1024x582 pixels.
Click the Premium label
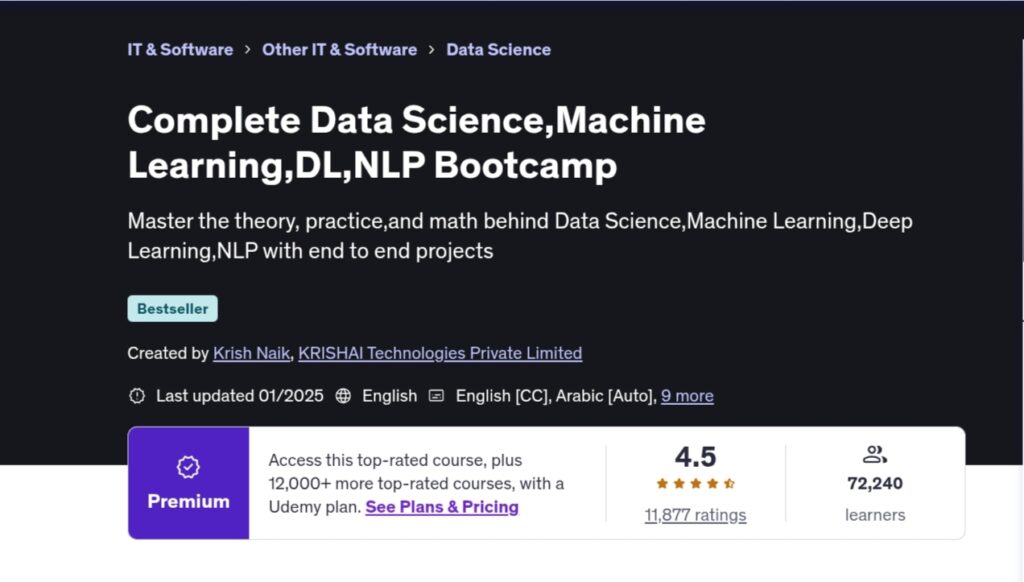tap(188, 502)
